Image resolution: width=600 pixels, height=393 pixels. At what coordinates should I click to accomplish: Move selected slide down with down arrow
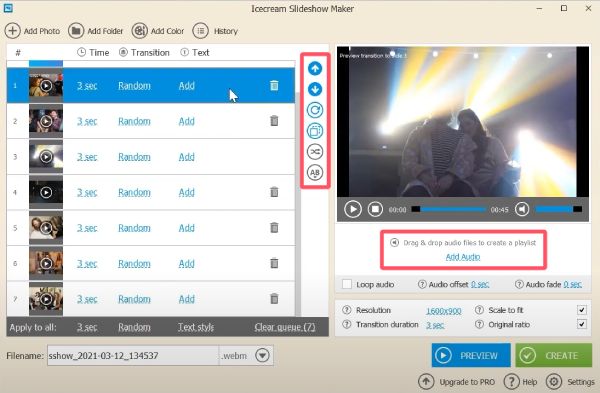pos(315,89)
